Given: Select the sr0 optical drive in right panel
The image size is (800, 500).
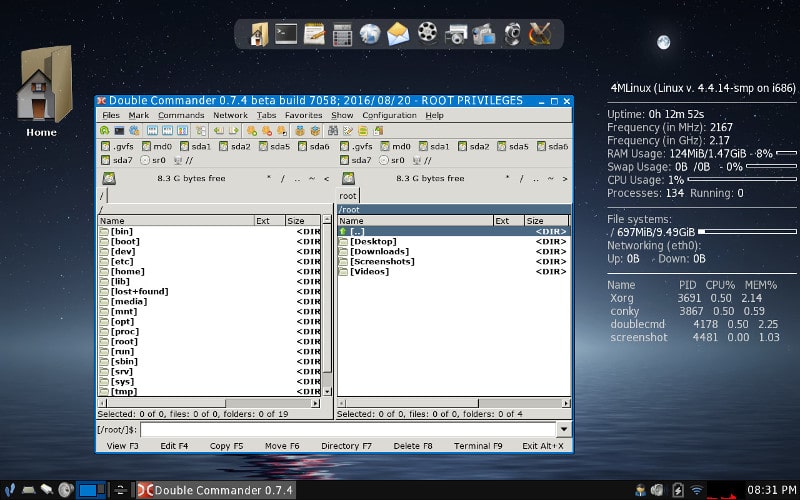Looking at the screenshot, I should pyautogui.click(x=391, y=160).
